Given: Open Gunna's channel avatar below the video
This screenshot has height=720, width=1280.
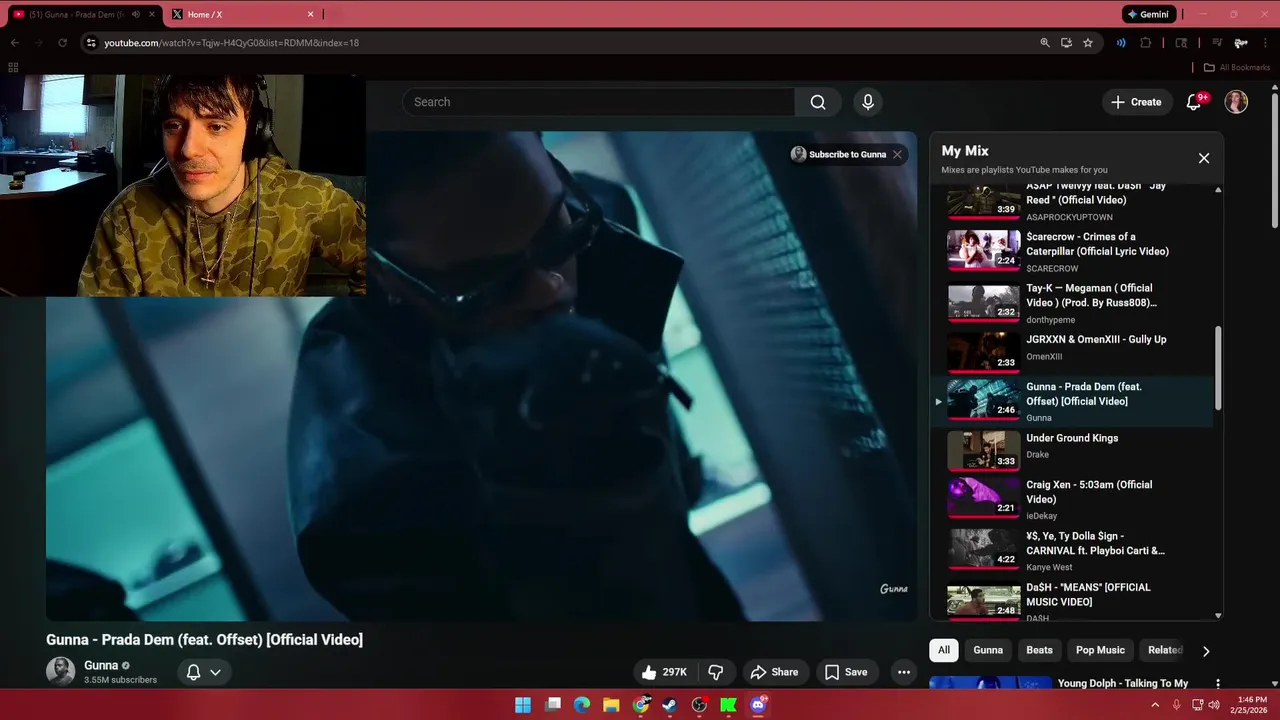Looking at the screenshot, I should click(x=60, y=671).
